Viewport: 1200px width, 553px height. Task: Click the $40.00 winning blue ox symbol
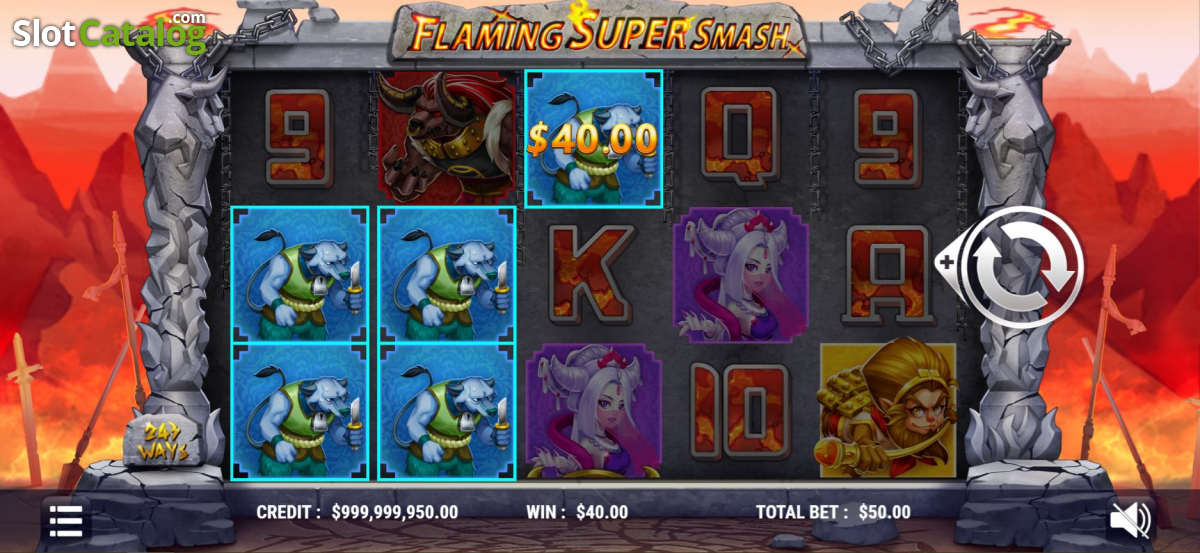point(594,138)
